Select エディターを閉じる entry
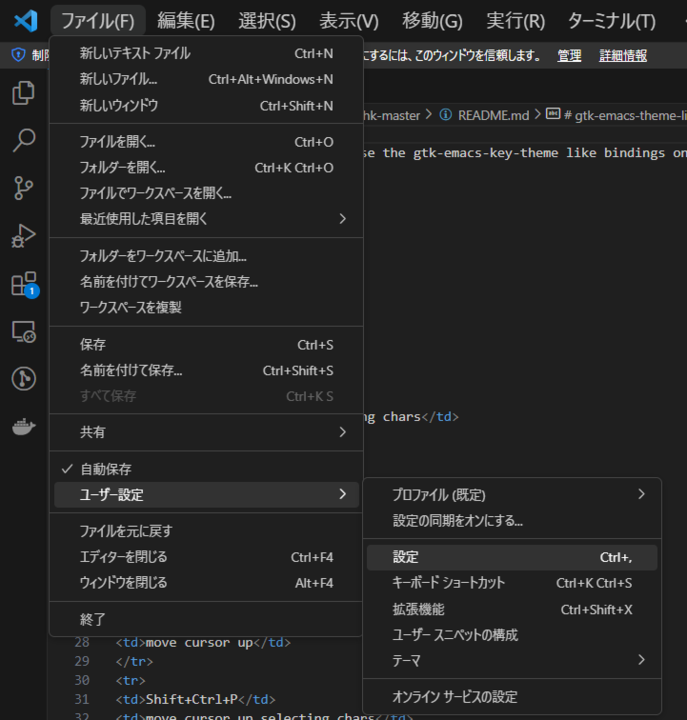 [x=206, y=557]
